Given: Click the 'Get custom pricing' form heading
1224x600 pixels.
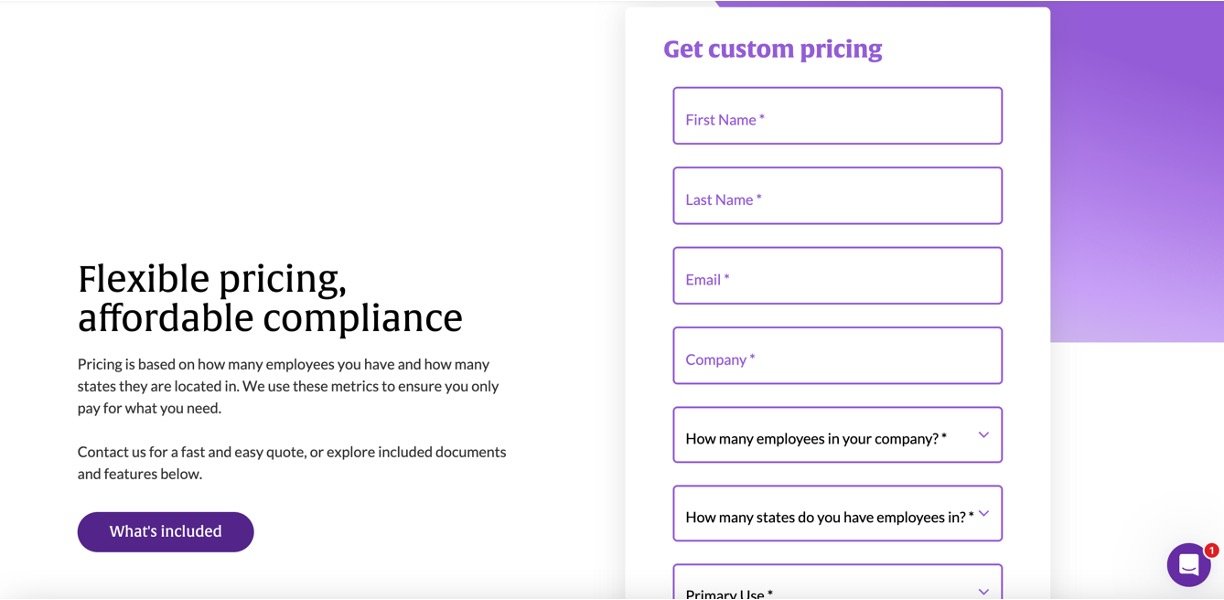Looking at the screenshot, I should pyautogui.click(x=772, y=49).
